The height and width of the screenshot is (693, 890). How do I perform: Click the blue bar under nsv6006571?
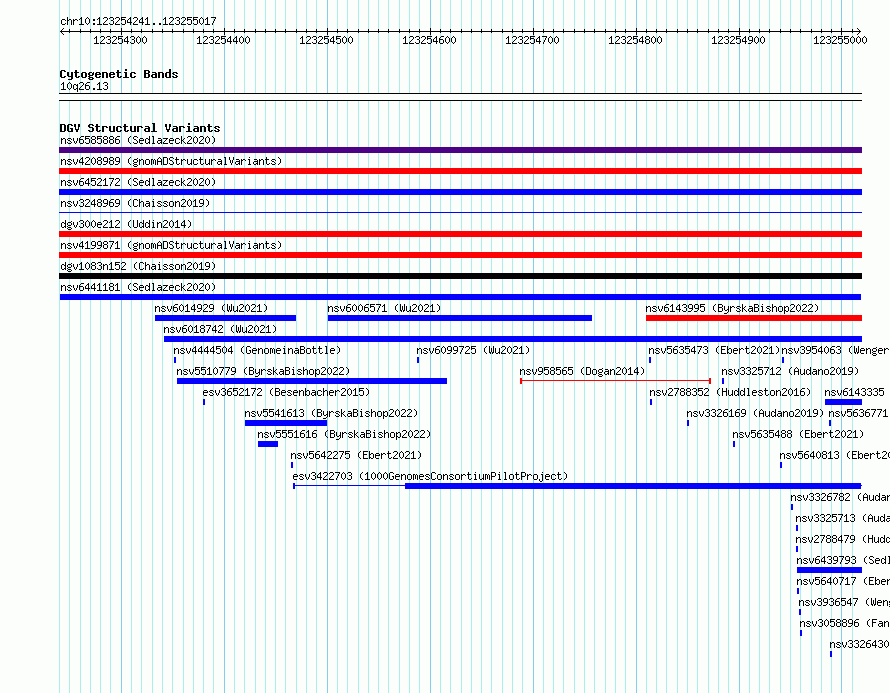coord(460,318)
